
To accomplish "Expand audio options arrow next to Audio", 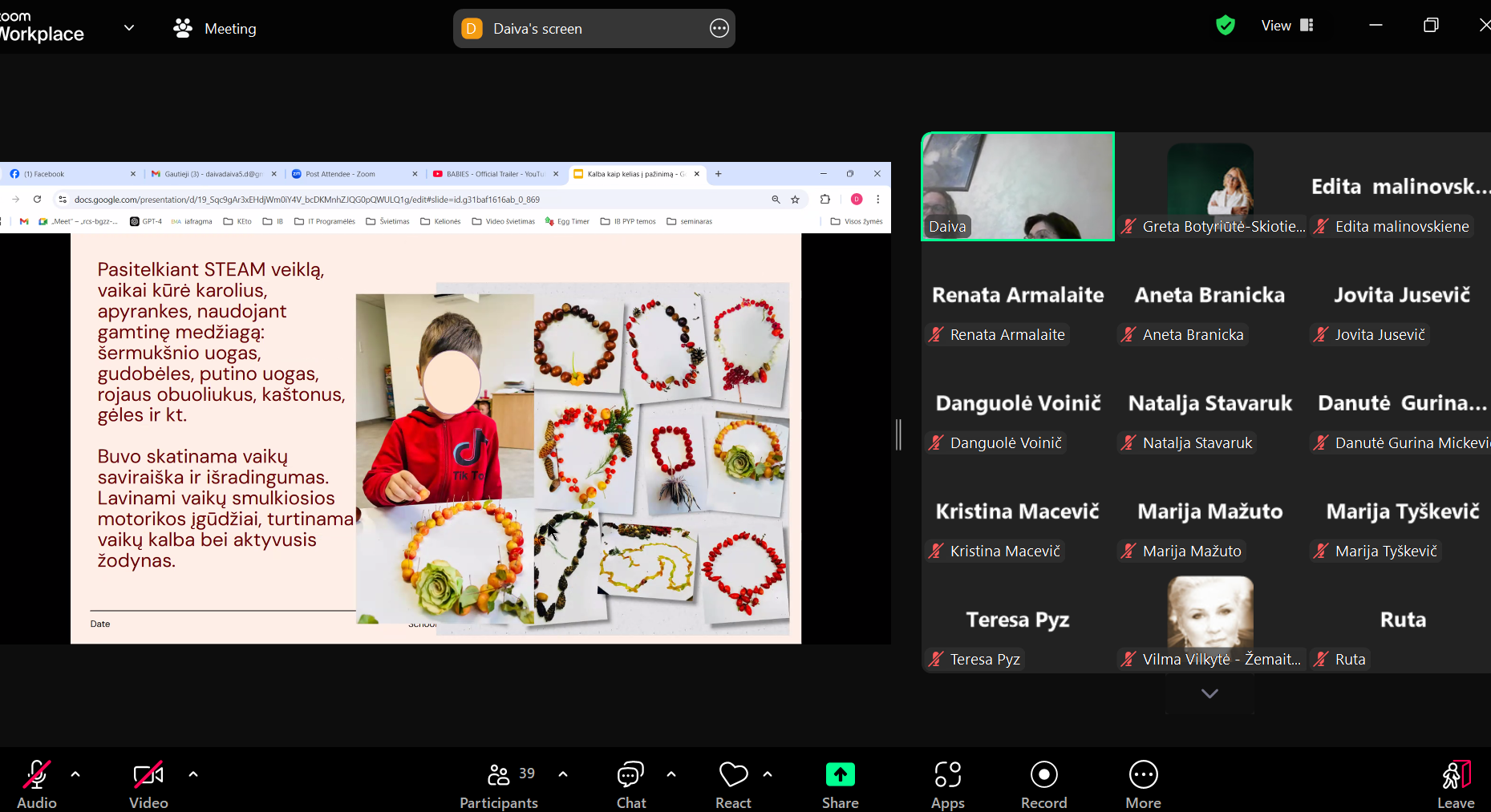I will tap(75, 774).
